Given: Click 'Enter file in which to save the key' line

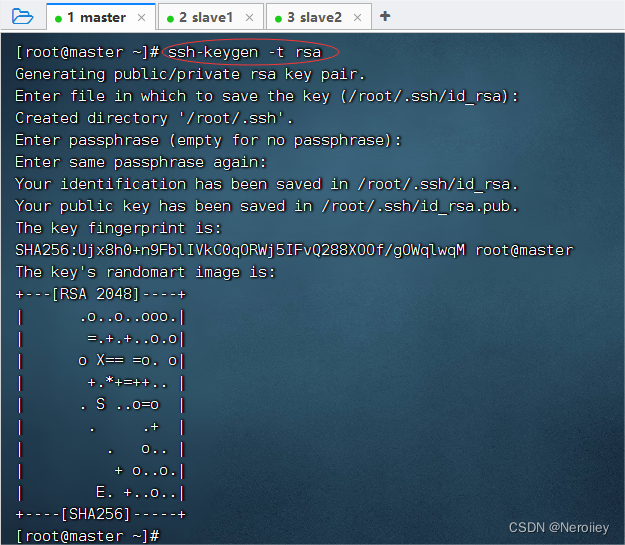Looking at the screenshot, I should point(267,96).
